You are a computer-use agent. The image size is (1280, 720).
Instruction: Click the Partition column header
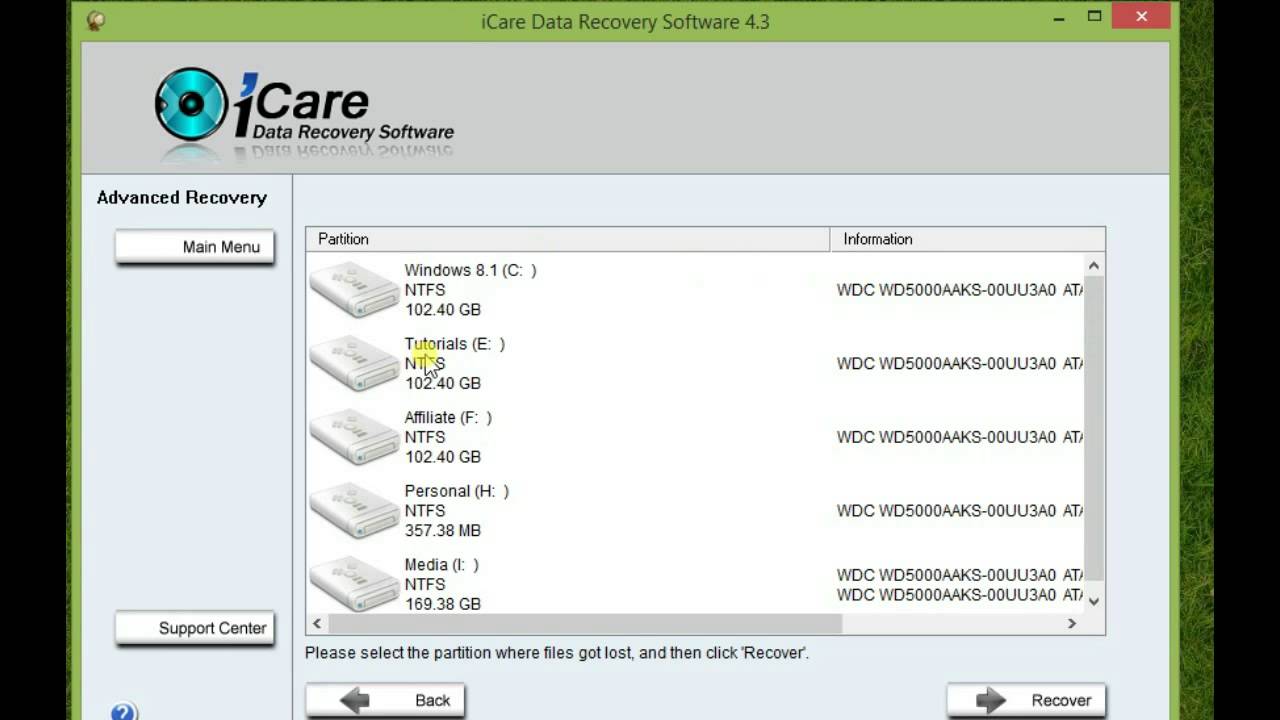568,239
